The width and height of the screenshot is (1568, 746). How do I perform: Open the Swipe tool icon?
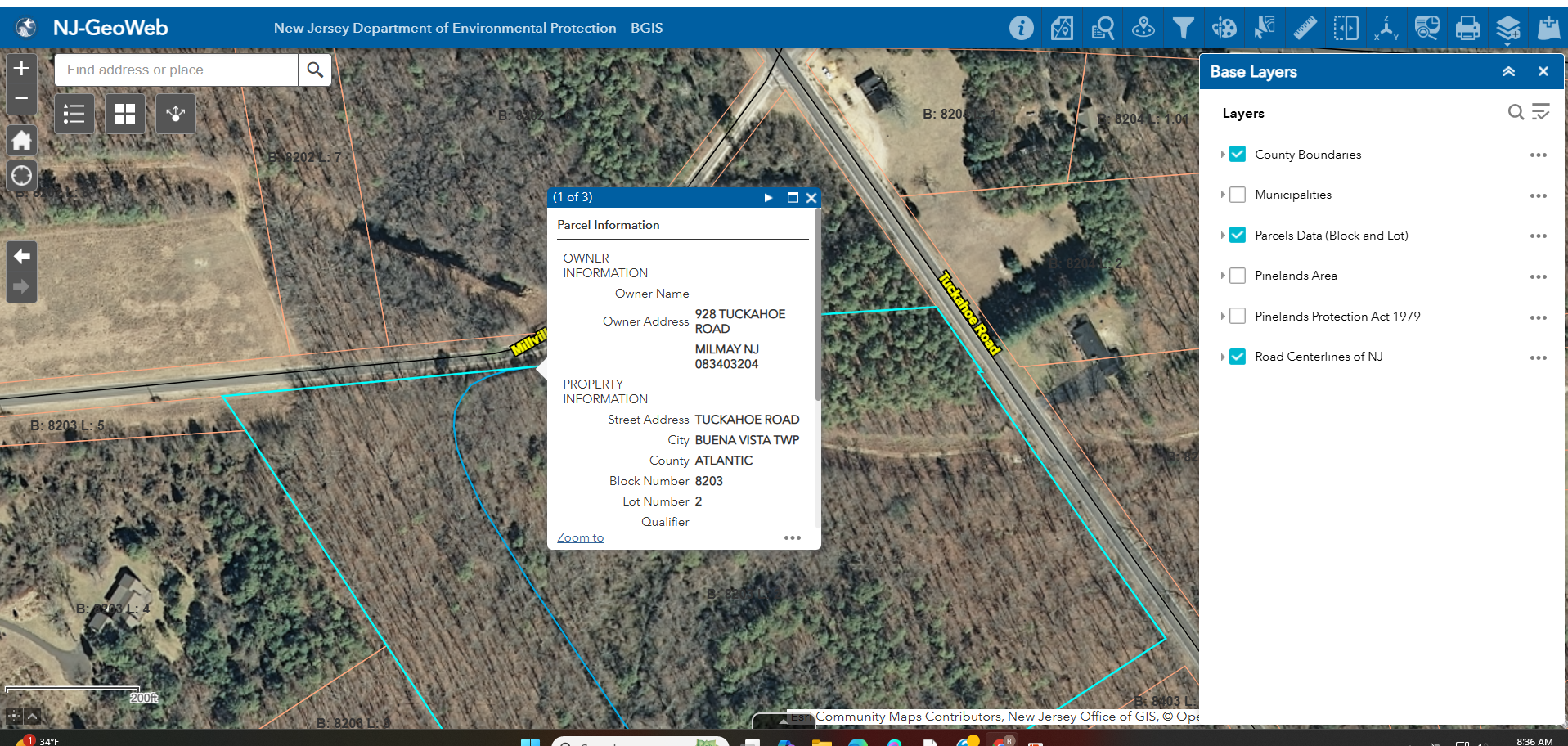tap(1346, 29)
